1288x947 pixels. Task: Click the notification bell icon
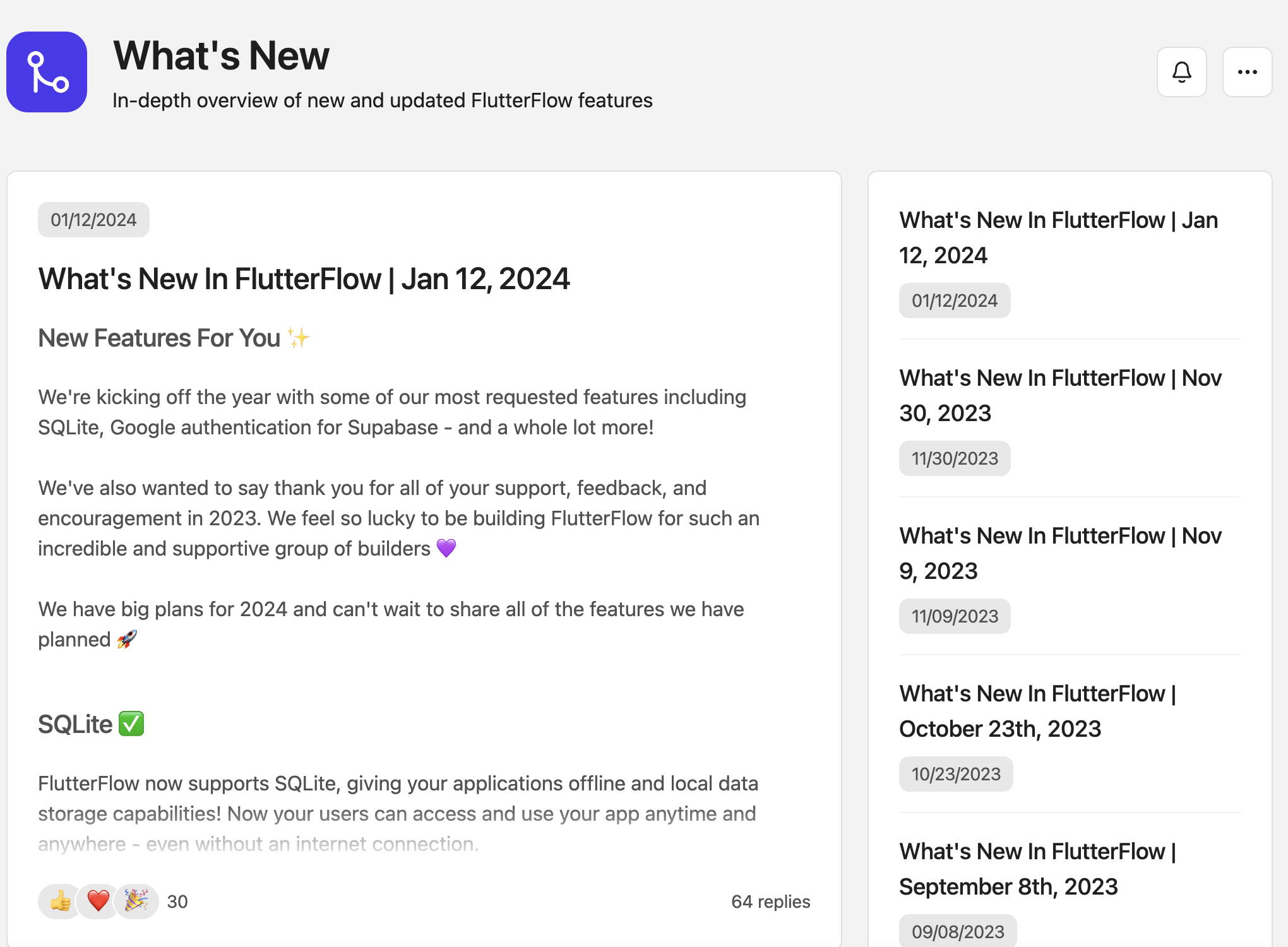(1181, 72)
